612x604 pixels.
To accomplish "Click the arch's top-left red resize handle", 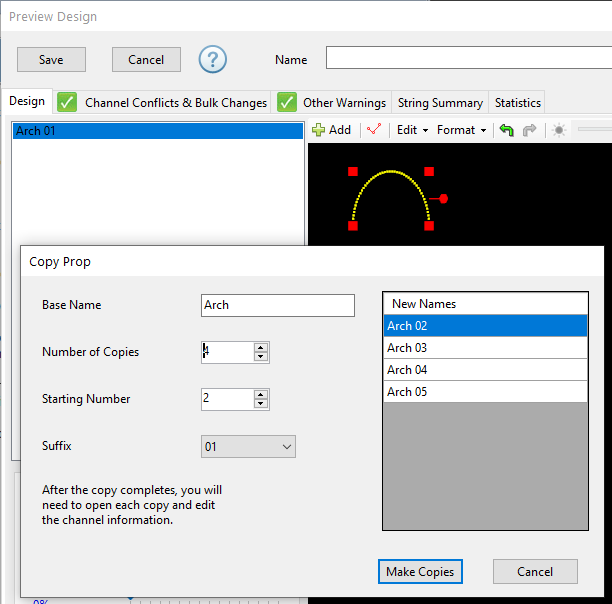I will (352, 172).
